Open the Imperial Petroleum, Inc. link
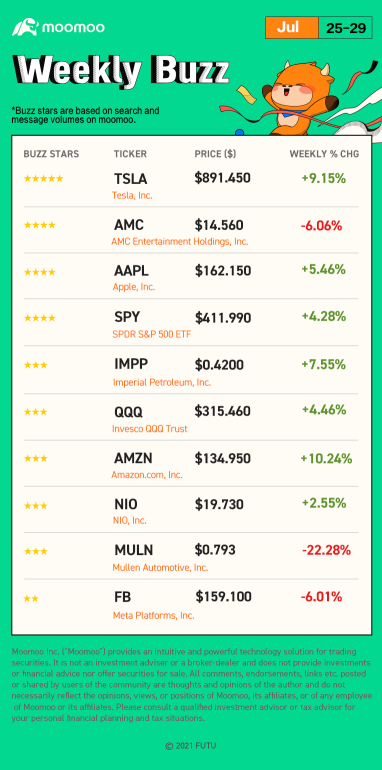Screen dimensions: 382x770 coord(162,382)
